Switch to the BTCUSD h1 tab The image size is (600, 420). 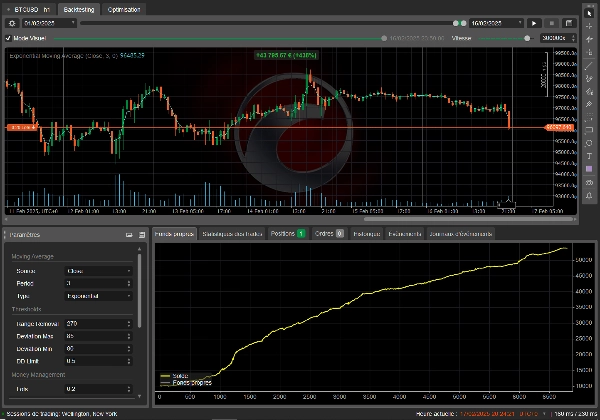tap(30, 10)
